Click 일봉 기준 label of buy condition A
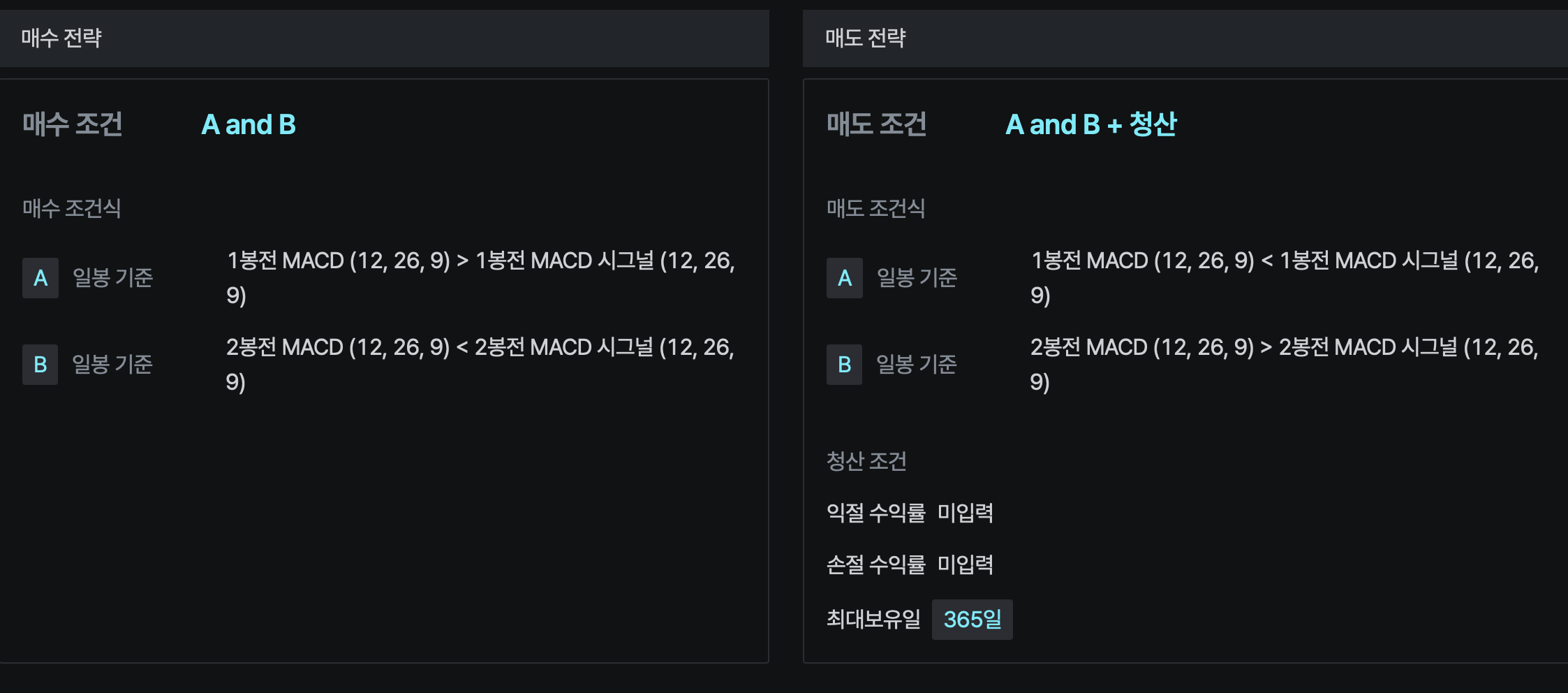The image size is (1568, 693). (113, 278)
